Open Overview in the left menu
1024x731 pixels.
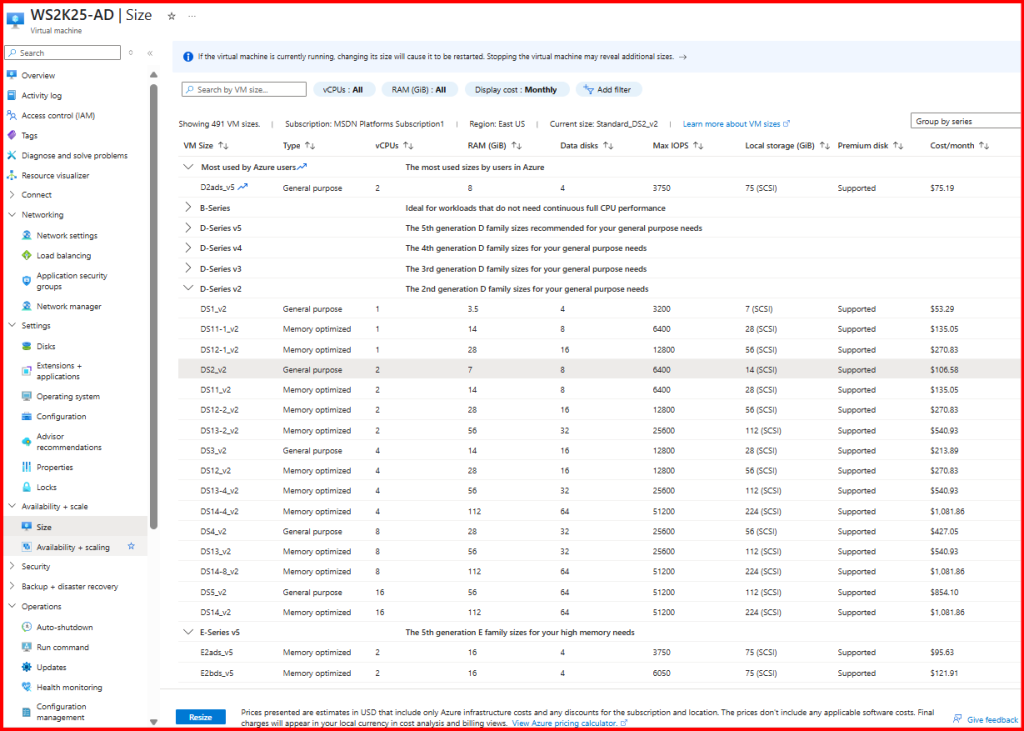click(x=38, y=75)
